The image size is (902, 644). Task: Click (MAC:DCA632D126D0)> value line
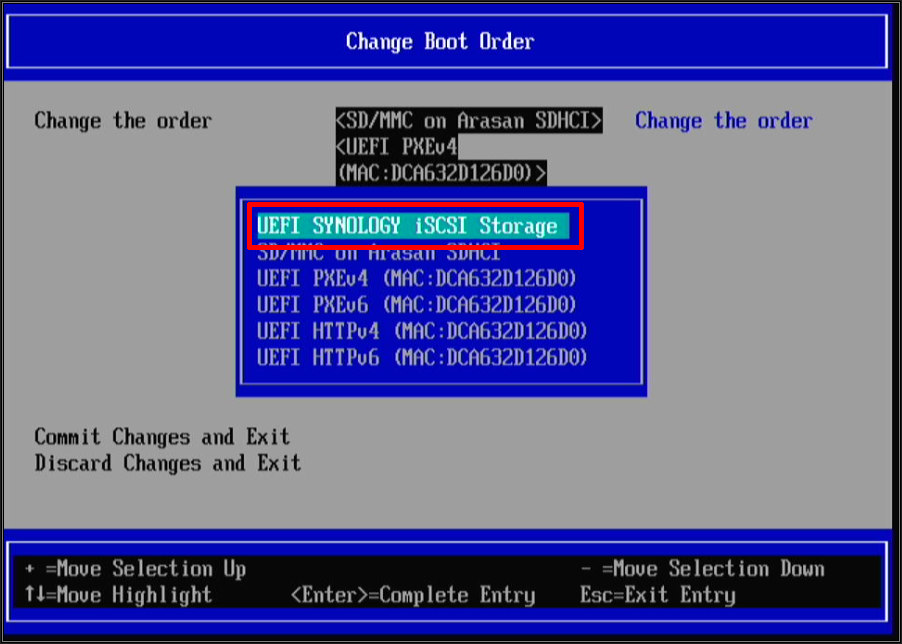point(441,173)
